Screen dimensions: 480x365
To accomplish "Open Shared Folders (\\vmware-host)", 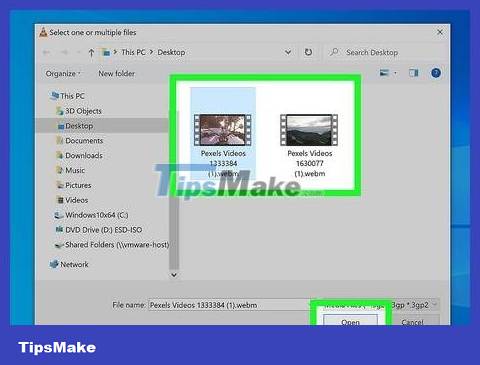I will coord(111,245).
